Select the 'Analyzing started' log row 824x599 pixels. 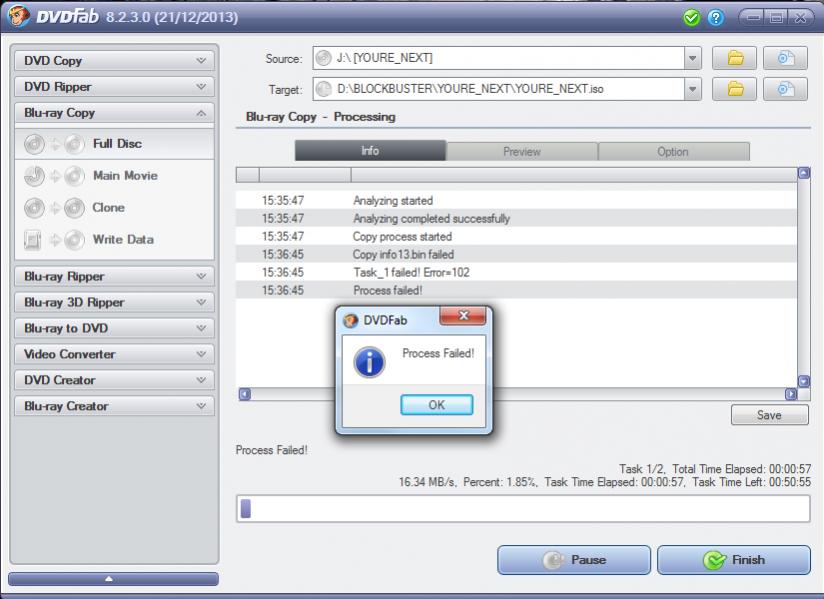click(x=516, y=201)
